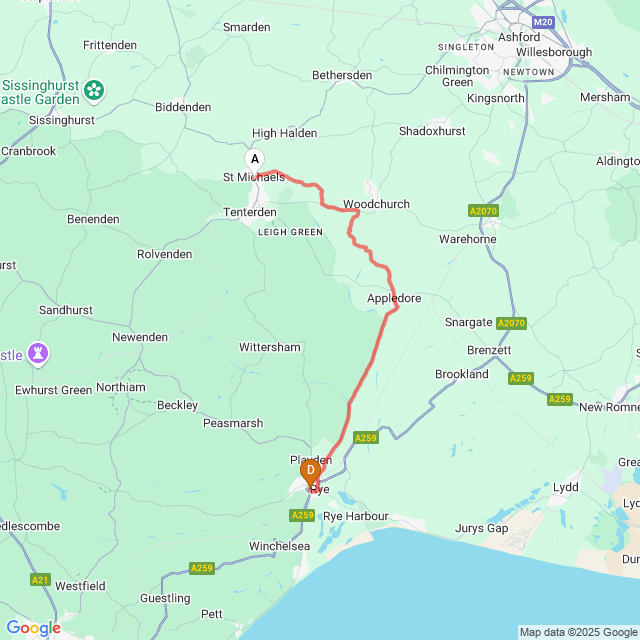640x640 pixels.
Task: Click the A2070 shield near Snargate
Action: 511,323
